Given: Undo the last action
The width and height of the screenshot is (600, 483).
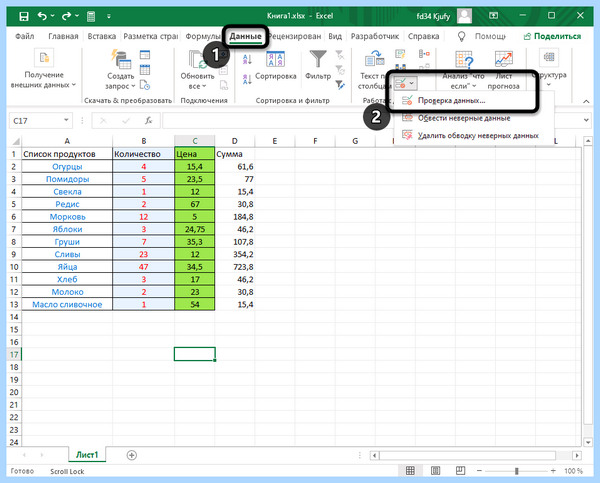Looking at the screenshot, I should 42,16.
